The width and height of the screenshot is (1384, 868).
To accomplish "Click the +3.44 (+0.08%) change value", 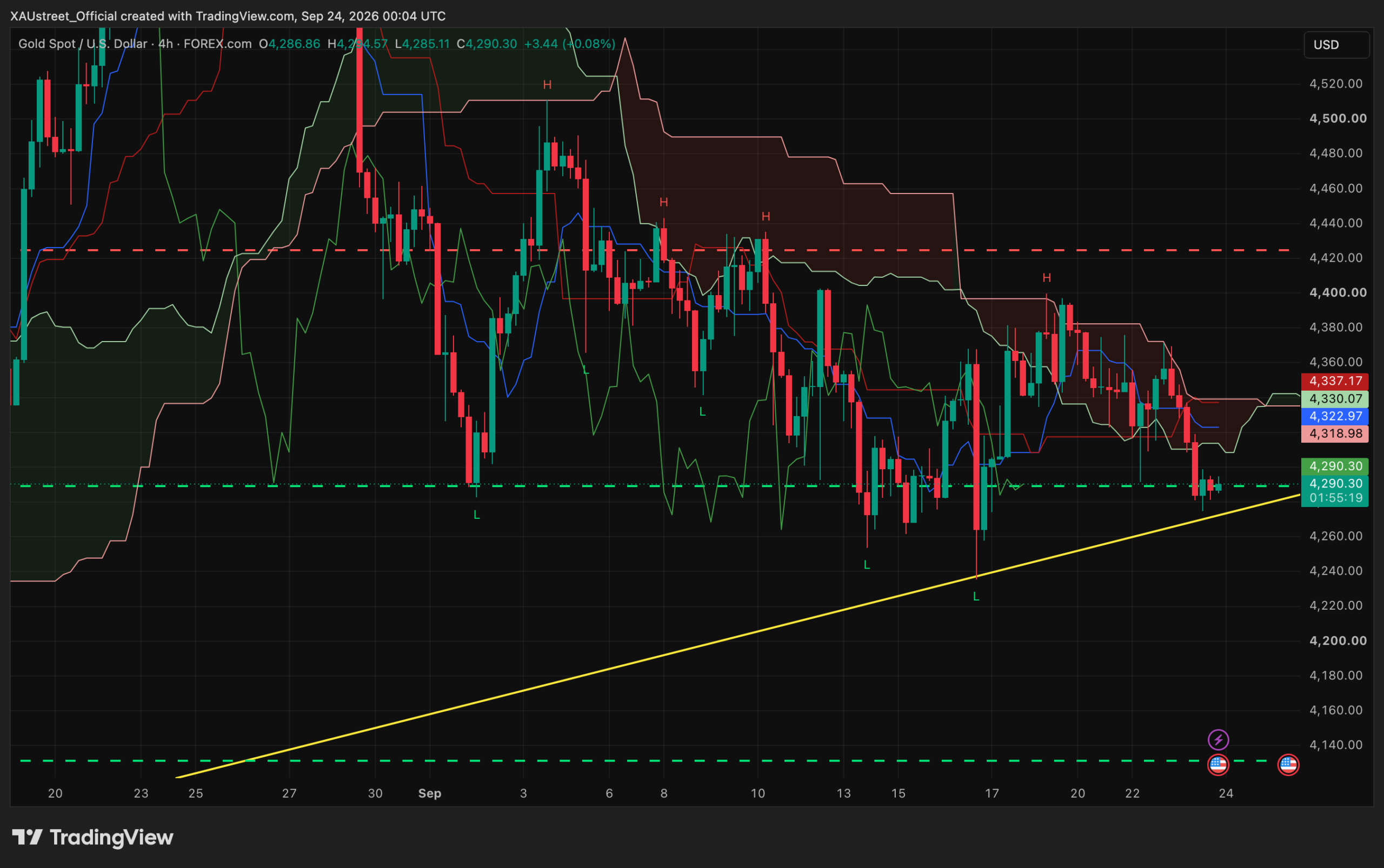I will click(570, 44).
